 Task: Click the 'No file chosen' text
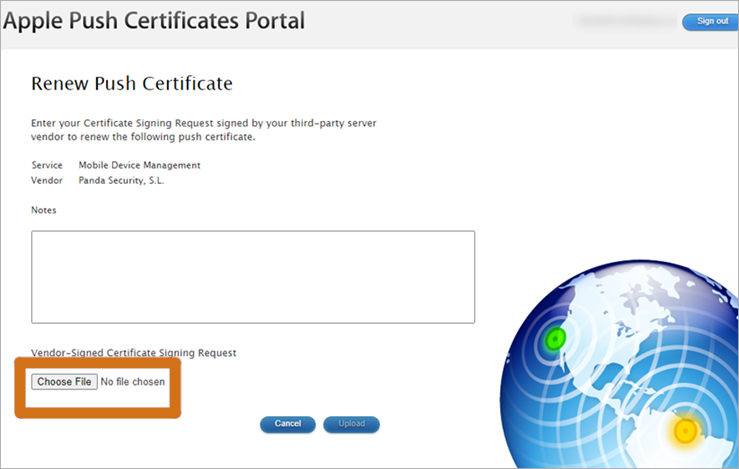133,382
